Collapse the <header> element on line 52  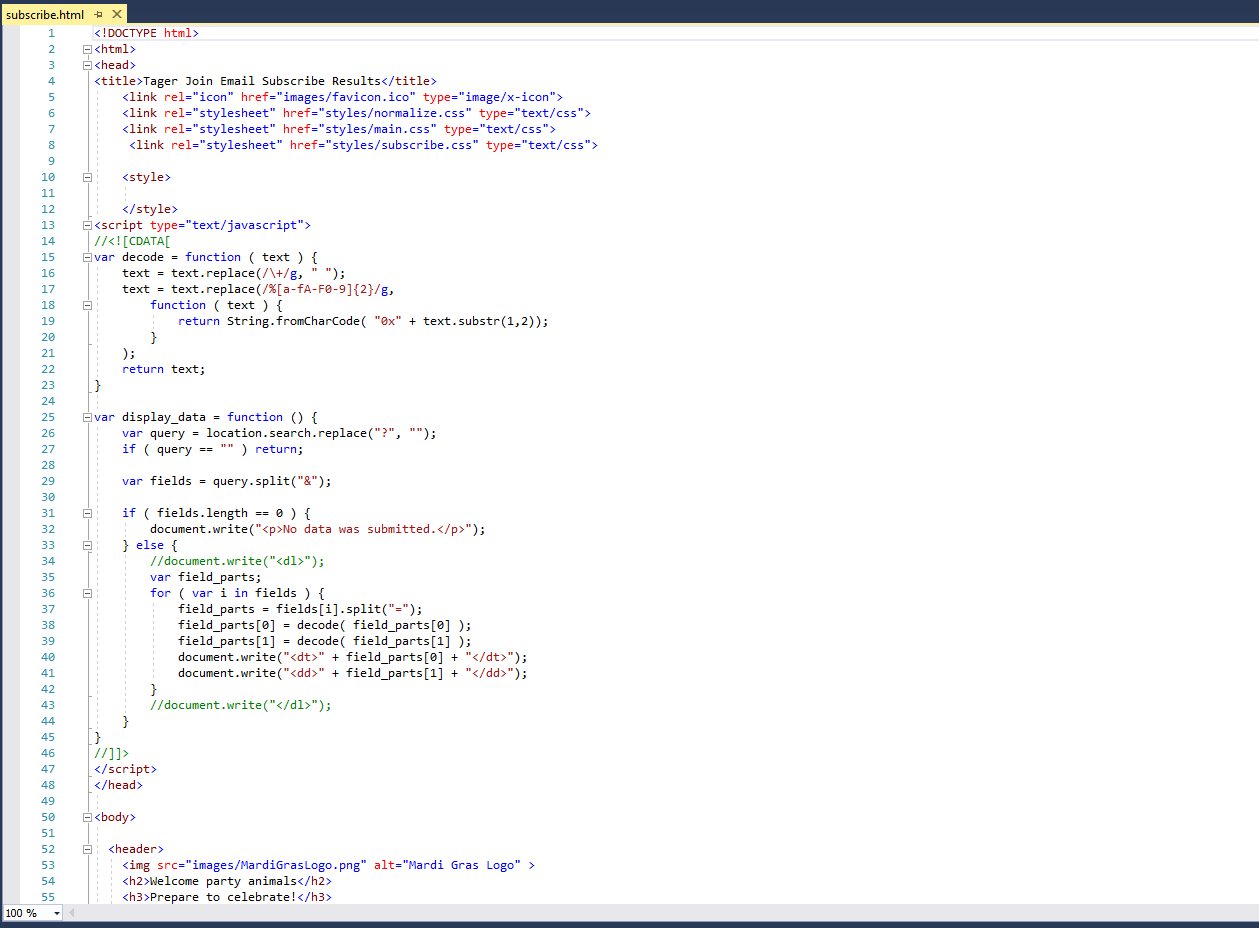[88, 849]
